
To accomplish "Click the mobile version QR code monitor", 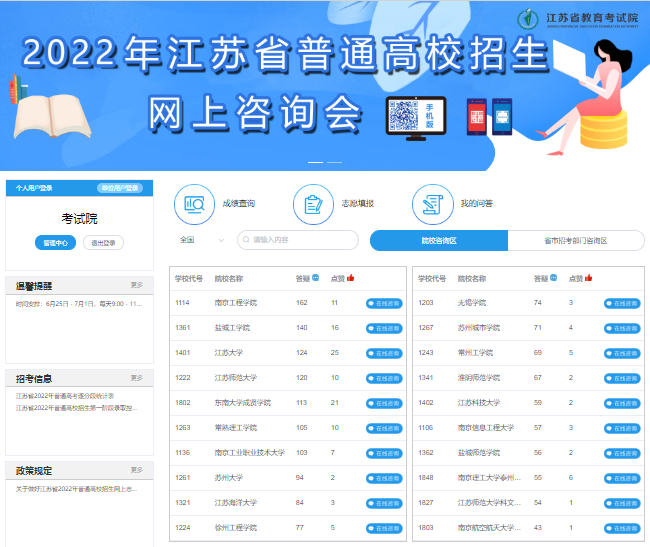I will point(416,118).
